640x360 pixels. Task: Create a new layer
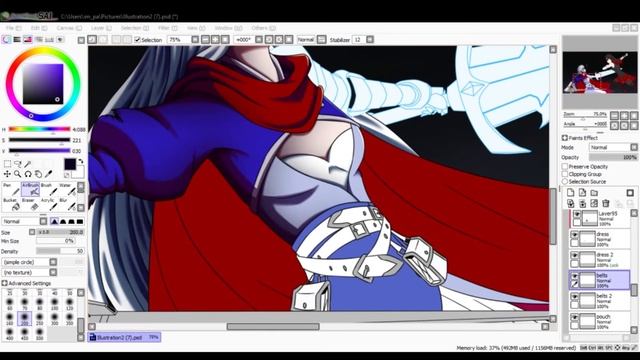point(571,193)
